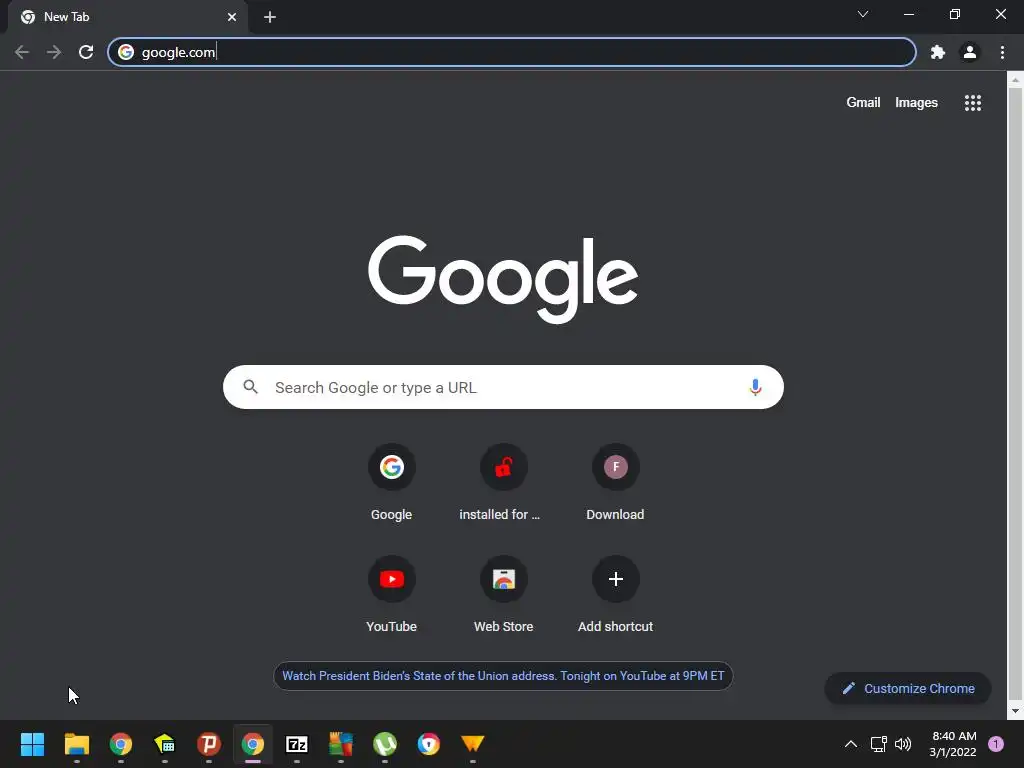Image resolution: width=1024 pixels, height=768 pixels.
Task: Open the Gmail link
Action: (x=863, y=103)
